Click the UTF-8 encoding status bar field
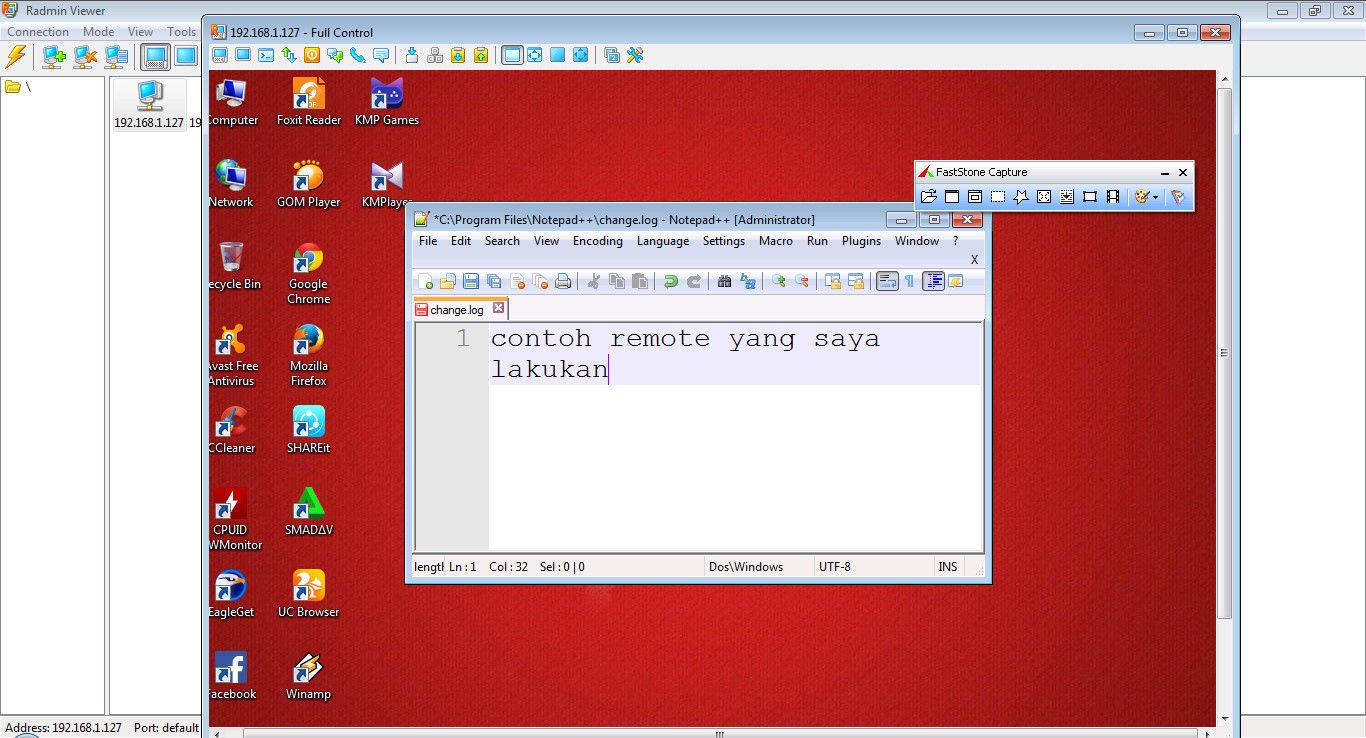 click(x=872, y=567)
